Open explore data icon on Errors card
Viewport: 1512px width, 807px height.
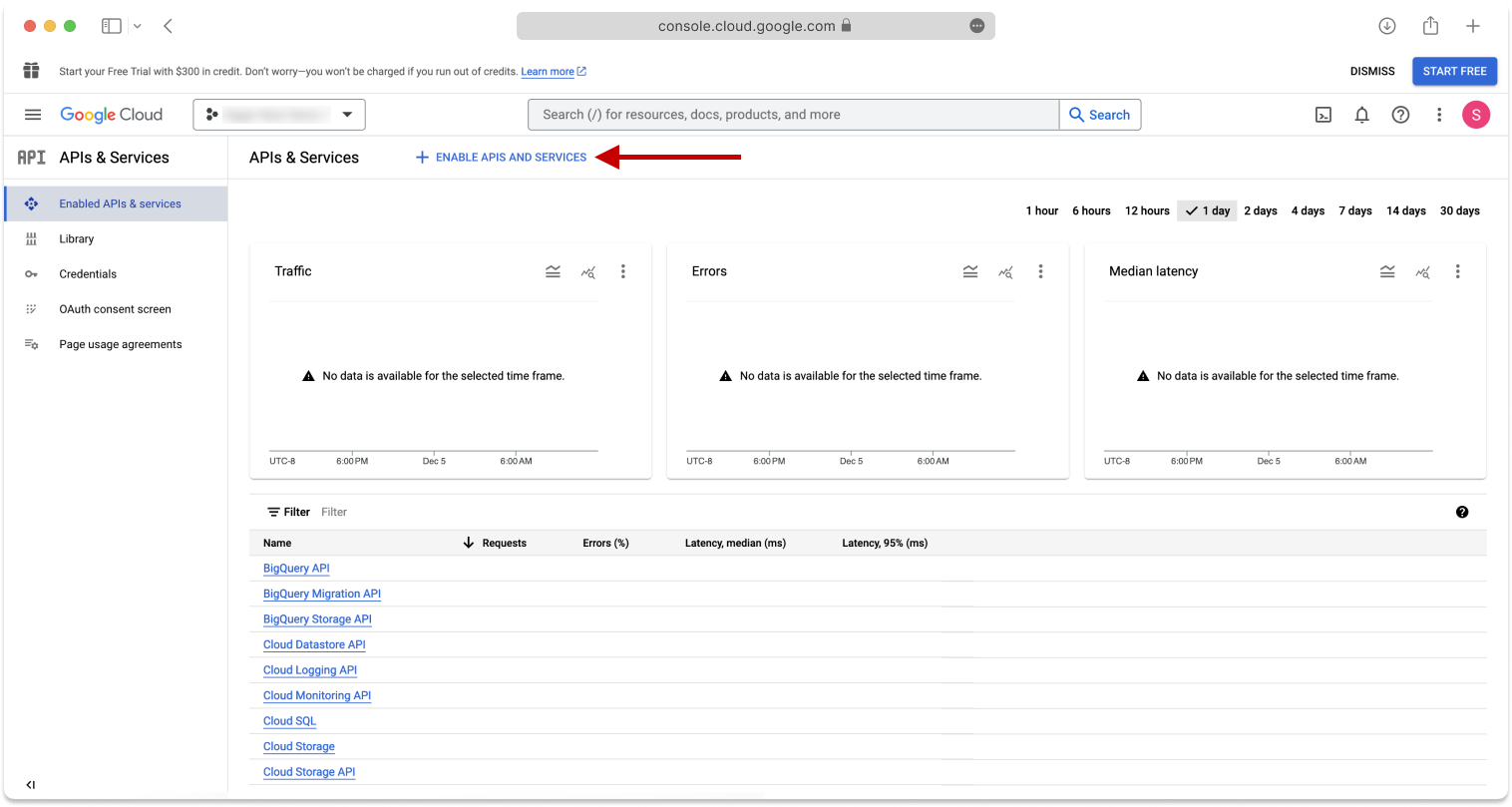click(1005, 271)
